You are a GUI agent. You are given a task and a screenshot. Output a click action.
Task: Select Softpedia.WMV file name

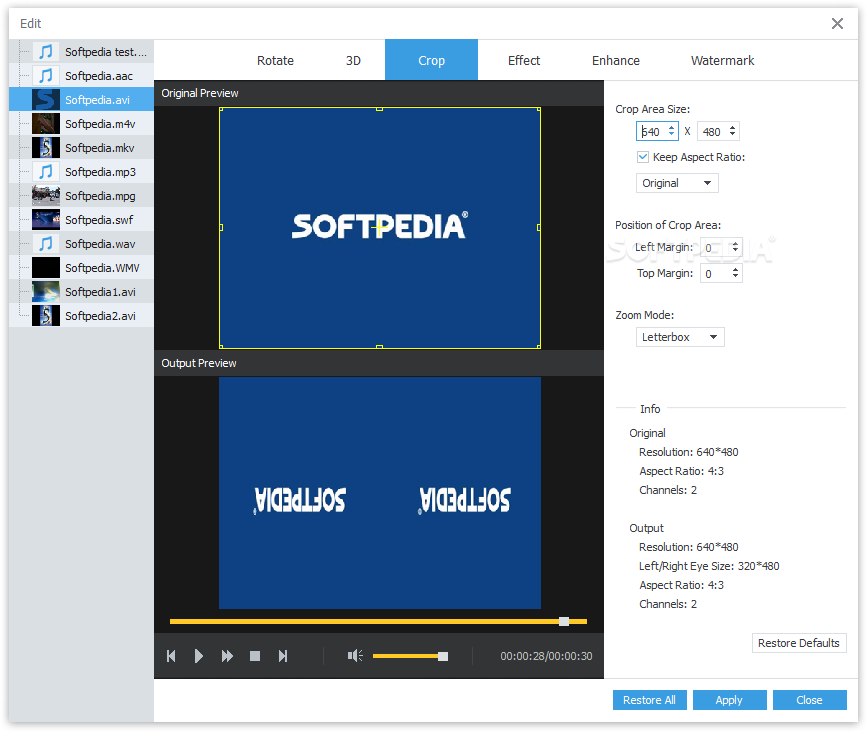click(x=102, y=268)
